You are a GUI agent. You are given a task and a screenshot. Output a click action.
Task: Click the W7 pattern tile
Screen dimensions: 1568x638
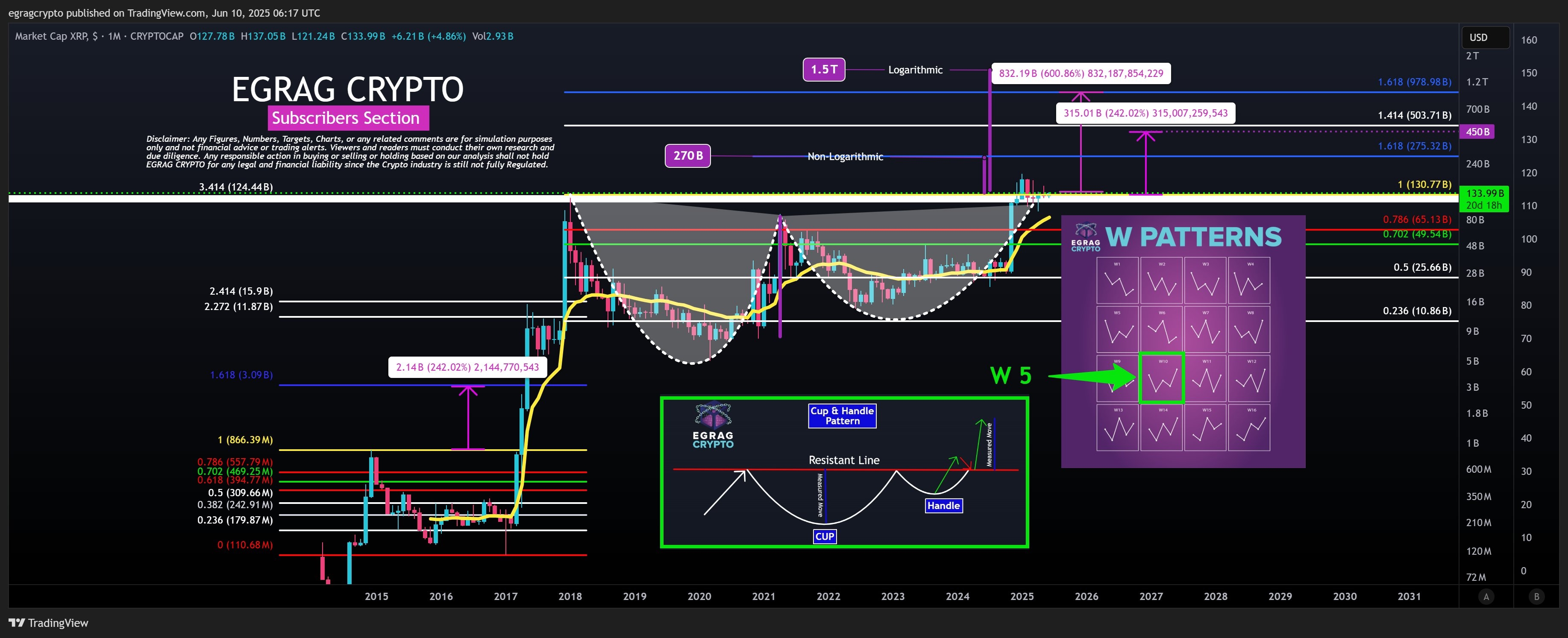[x=1205, y=329]
